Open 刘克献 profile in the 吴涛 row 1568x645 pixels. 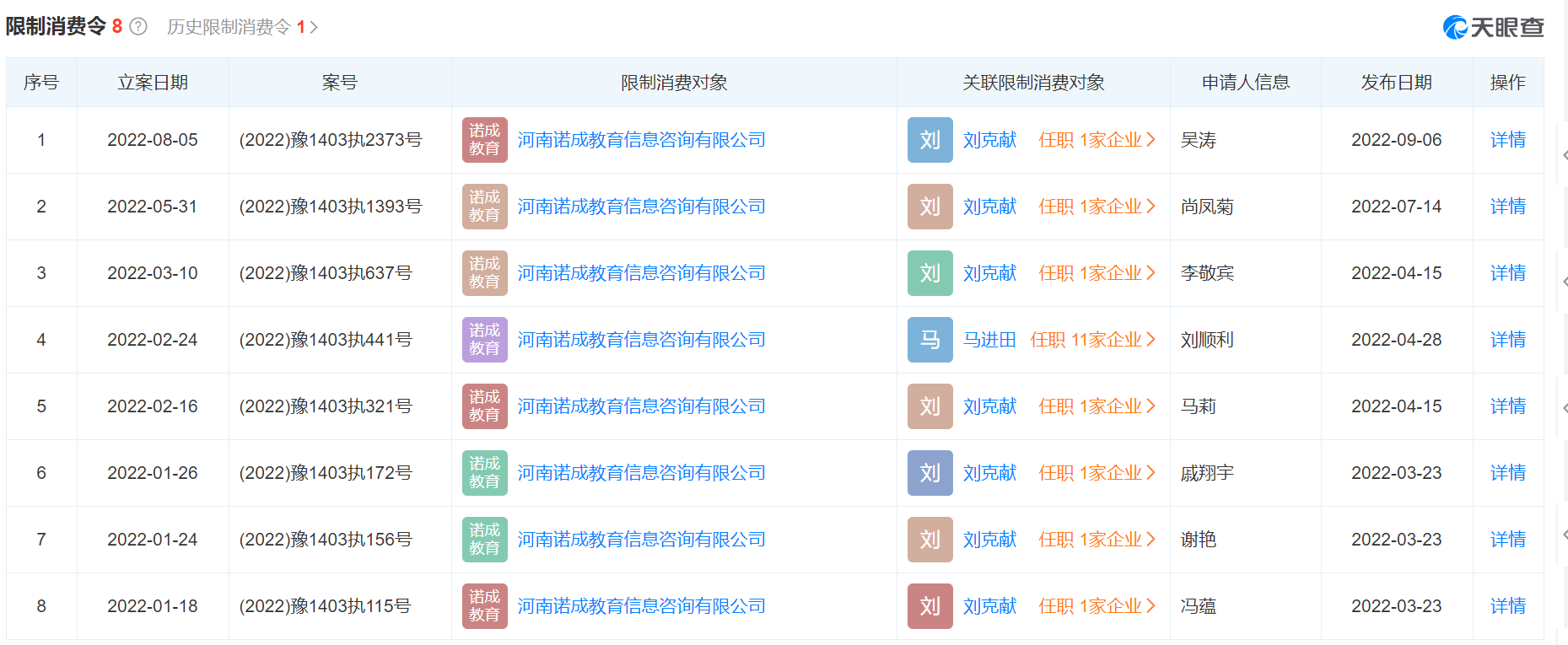point(990,140)
